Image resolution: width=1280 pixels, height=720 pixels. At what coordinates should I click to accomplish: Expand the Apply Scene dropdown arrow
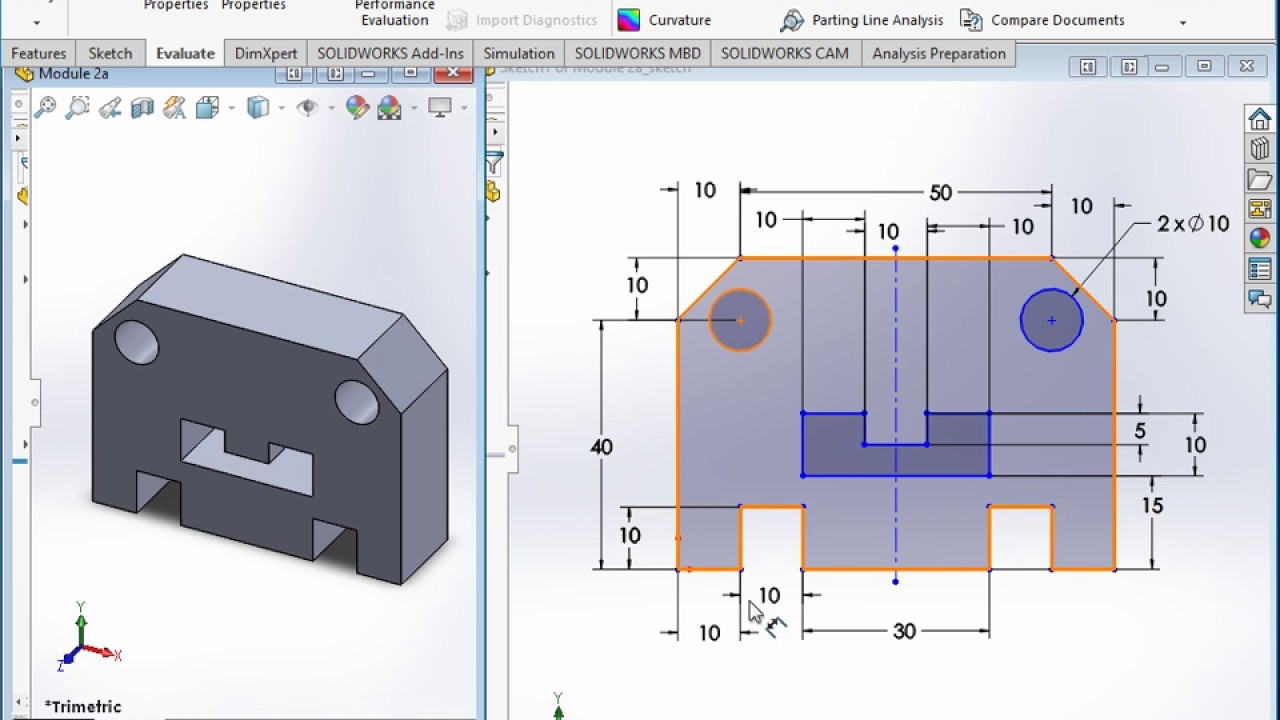click(413, 108)
